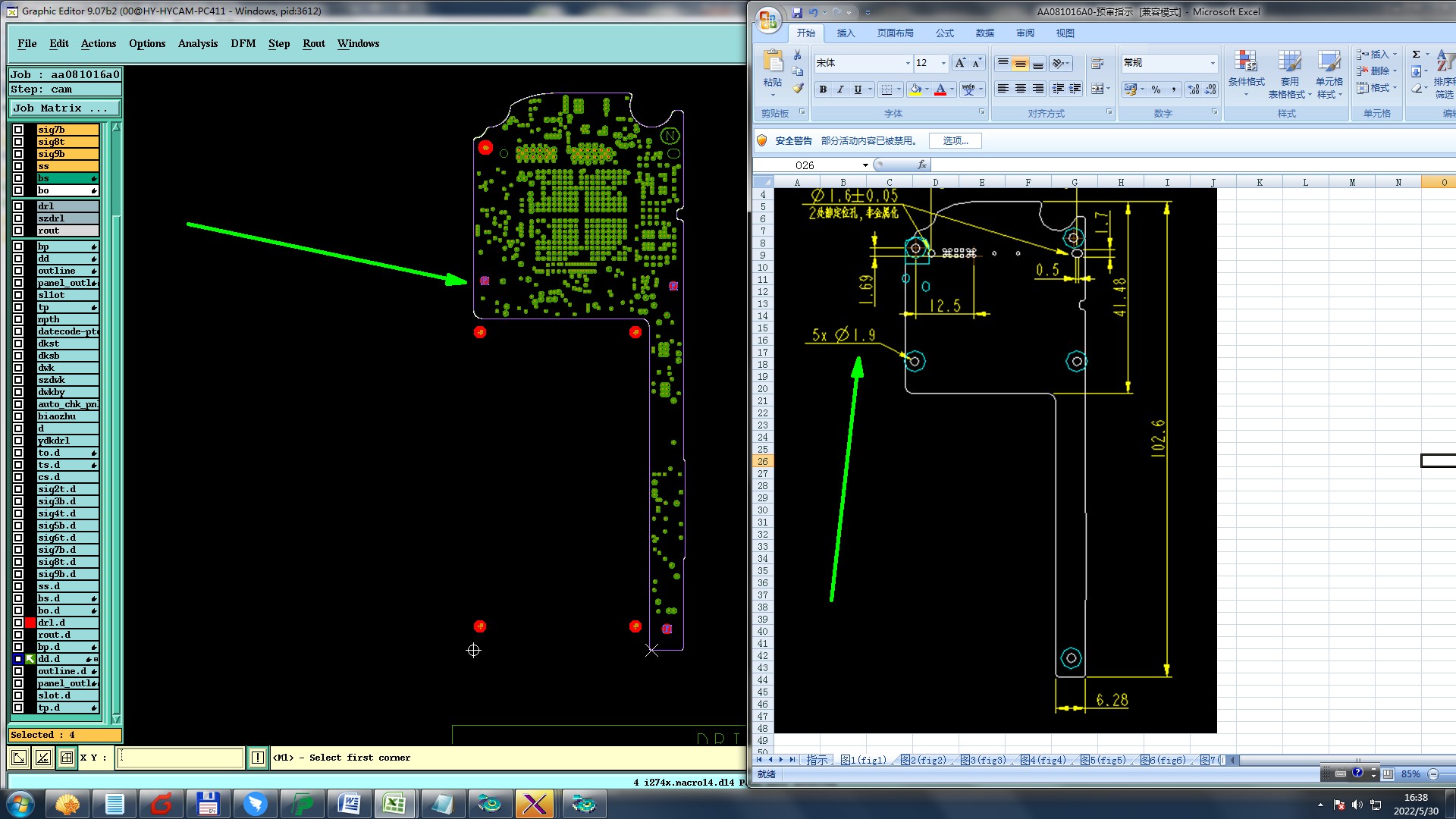Click the Cut scissors icon

(798, 55)
